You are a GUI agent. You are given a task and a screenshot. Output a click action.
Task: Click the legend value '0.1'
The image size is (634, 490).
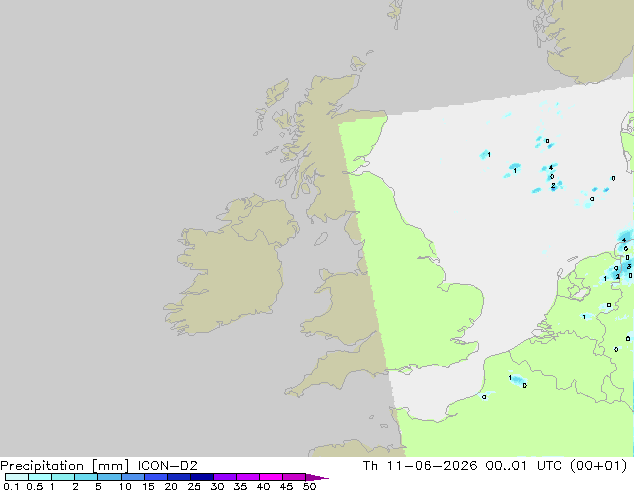(x=11, y=486)
